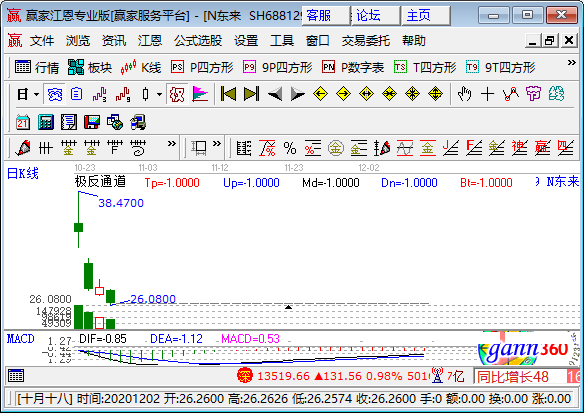This screenshot has width=584, height=413.
Task: Open the 江恩 menu
Action: click(150, 40)
